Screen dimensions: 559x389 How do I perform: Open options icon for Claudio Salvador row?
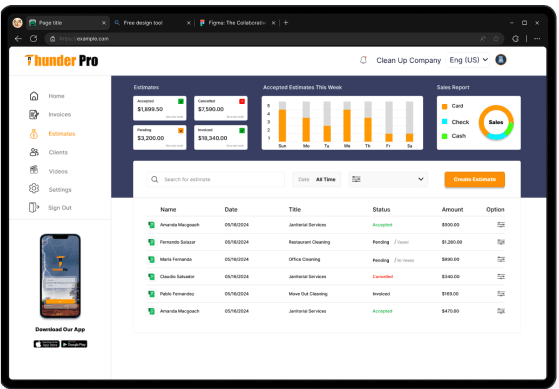click(x=501, y=276)
